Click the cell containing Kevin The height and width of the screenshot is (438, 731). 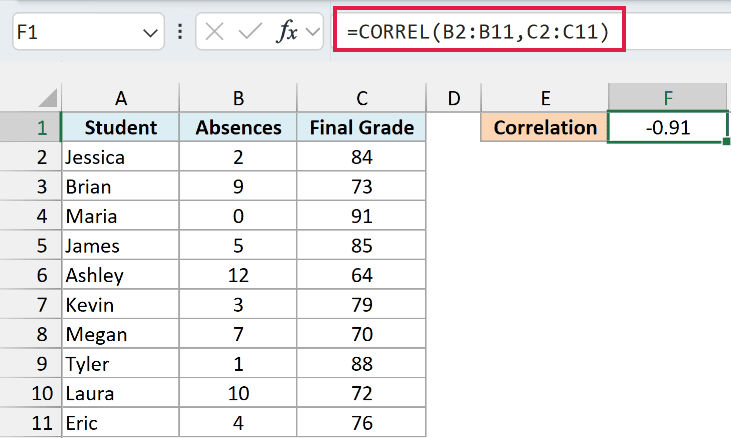[121, 305]
